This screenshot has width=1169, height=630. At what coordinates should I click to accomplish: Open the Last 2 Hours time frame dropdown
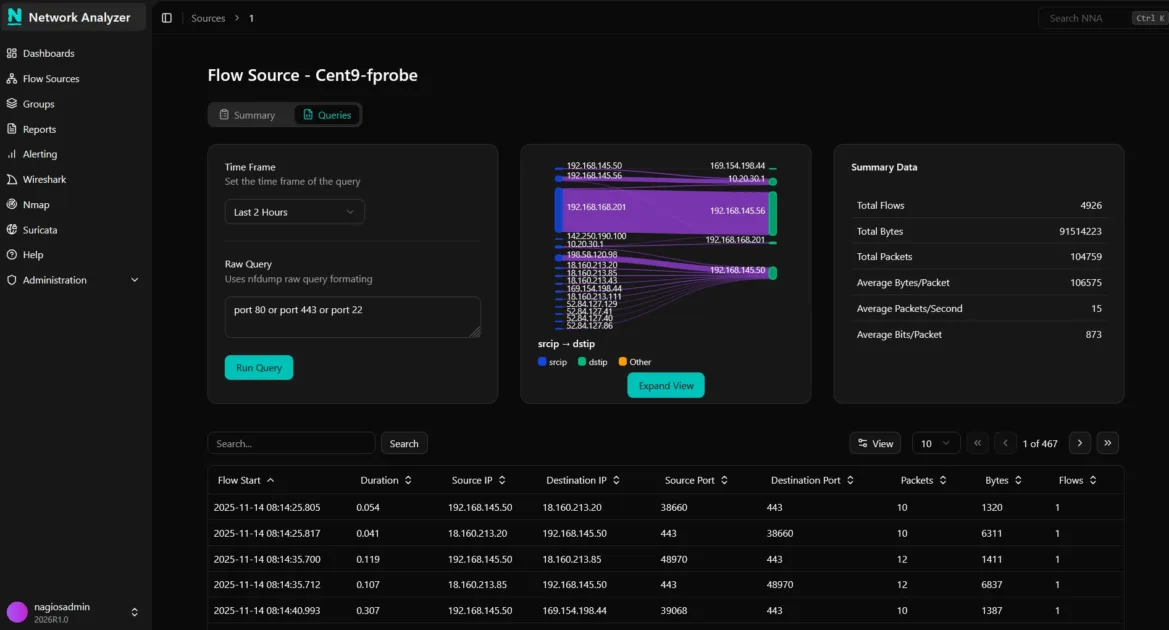point(294,212)
